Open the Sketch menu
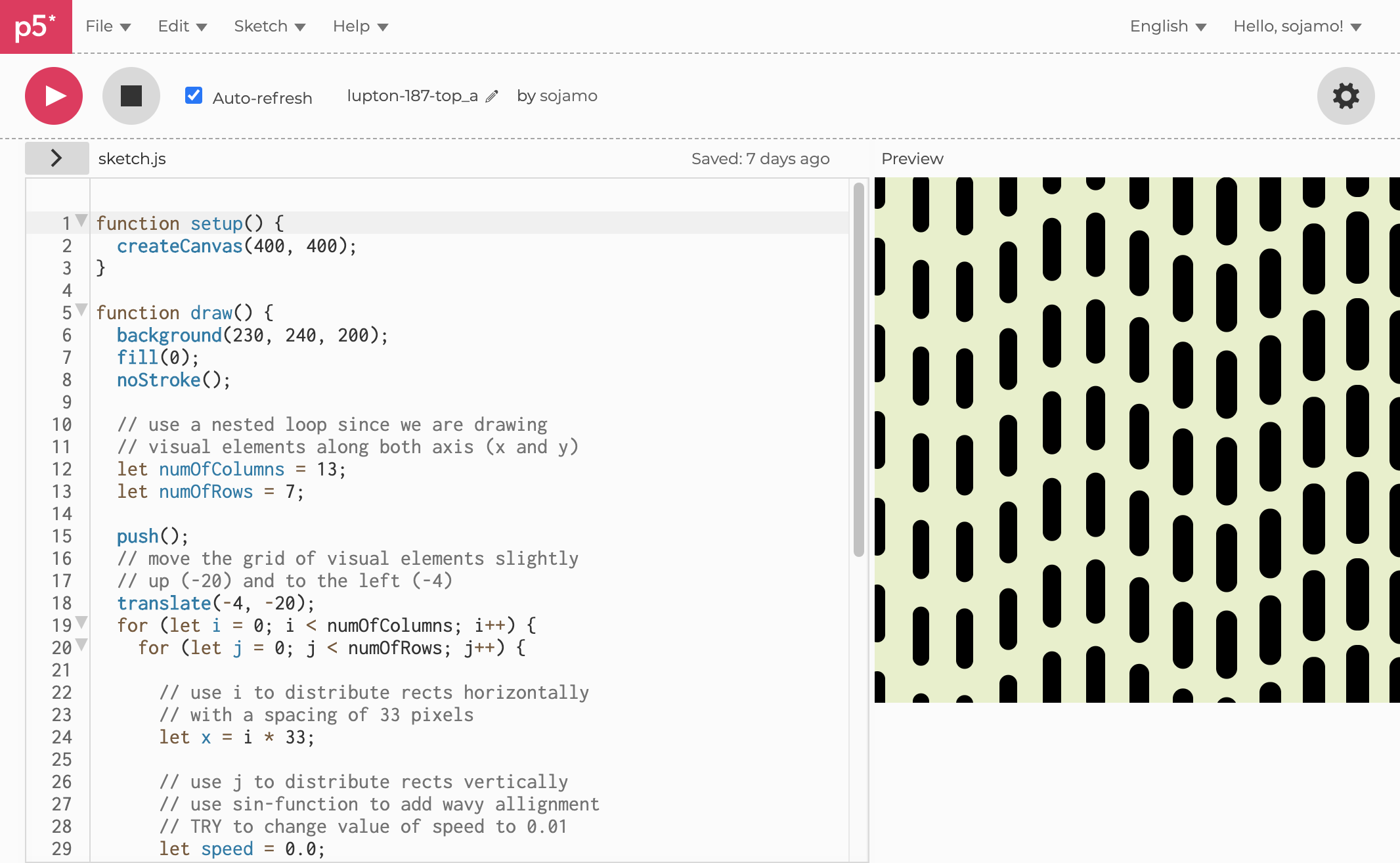The image size is (1400, 863). pos(269,26)
